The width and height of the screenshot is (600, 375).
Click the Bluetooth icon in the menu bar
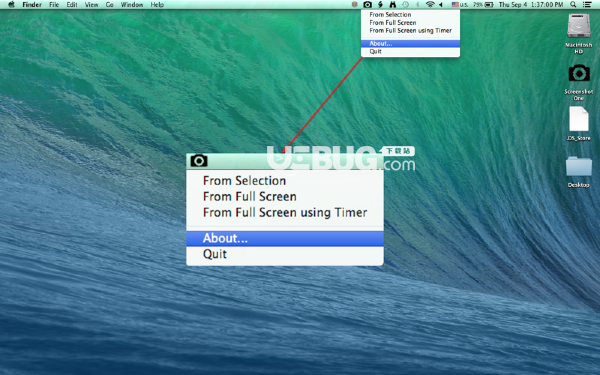(x=417, y=5)
